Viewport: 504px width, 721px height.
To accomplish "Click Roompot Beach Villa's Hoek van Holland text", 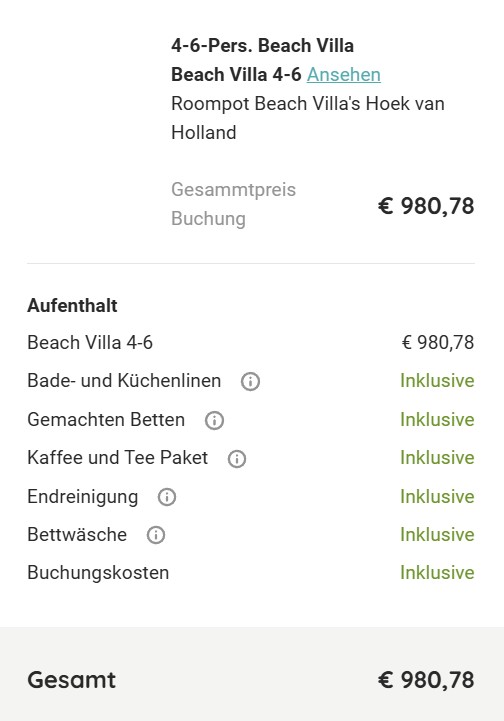I will click(308, 118).
